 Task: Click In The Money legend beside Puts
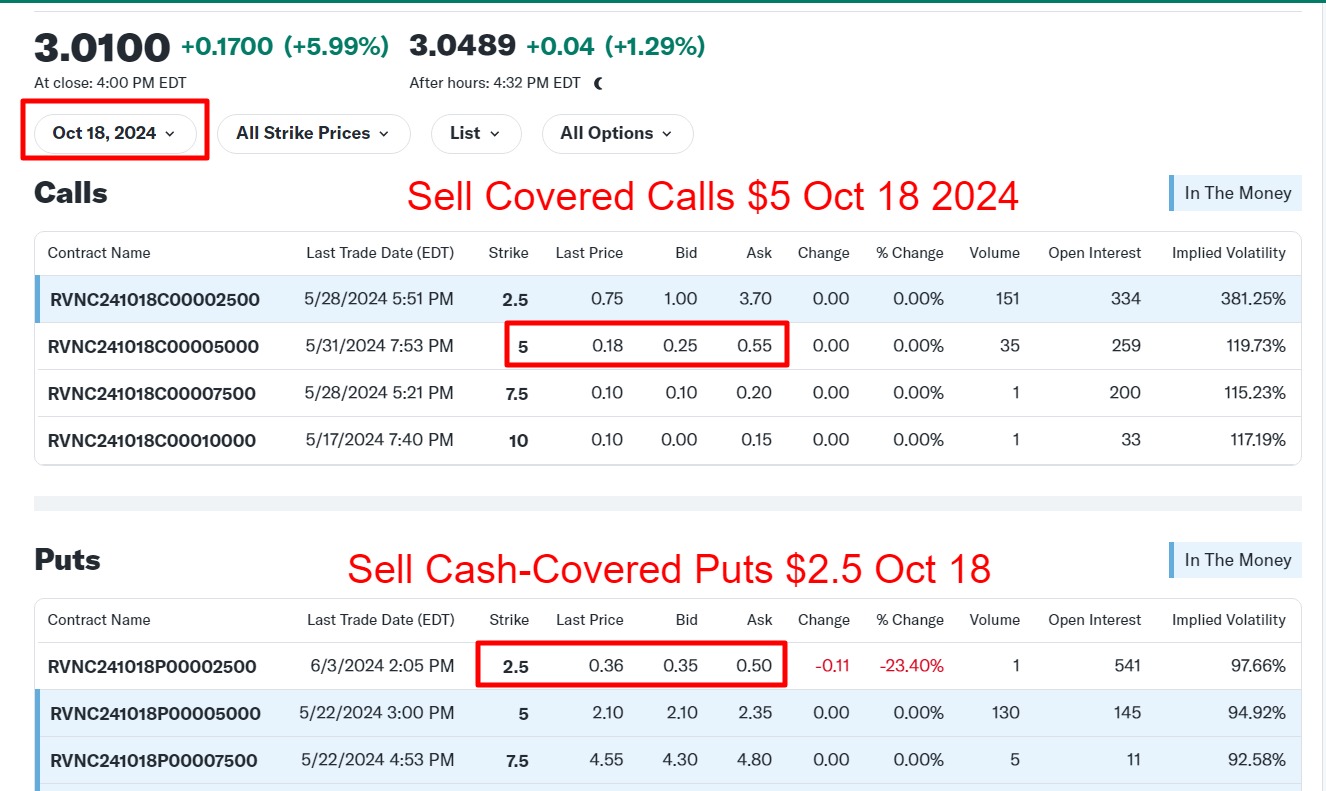(1237, 560)
